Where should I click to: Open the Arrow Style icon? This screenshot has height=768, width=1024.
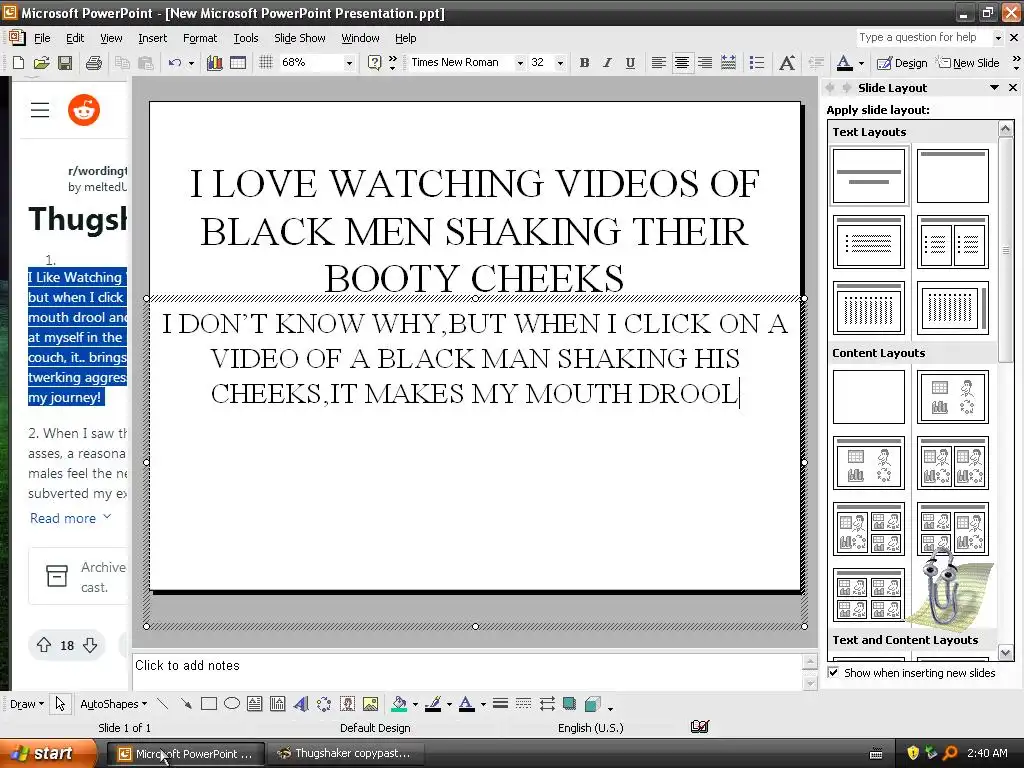point(547,703)
